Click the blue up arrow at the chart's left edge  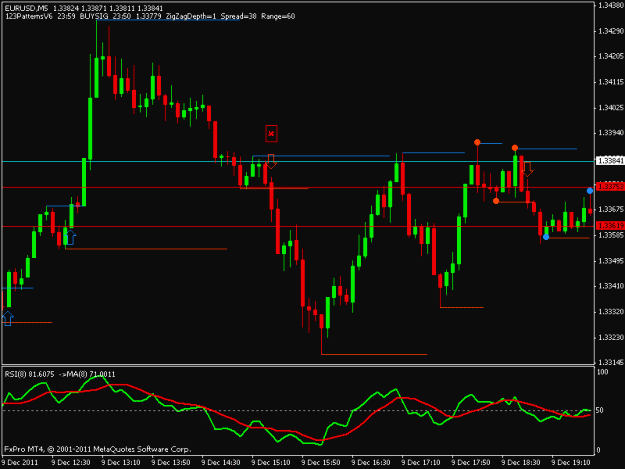pos(8,318)
